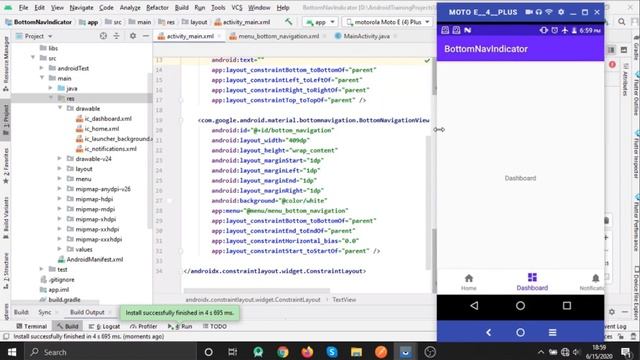Click the collapse all icon in Project panel
Screen dimensions: 640x360
pos(116,36)
